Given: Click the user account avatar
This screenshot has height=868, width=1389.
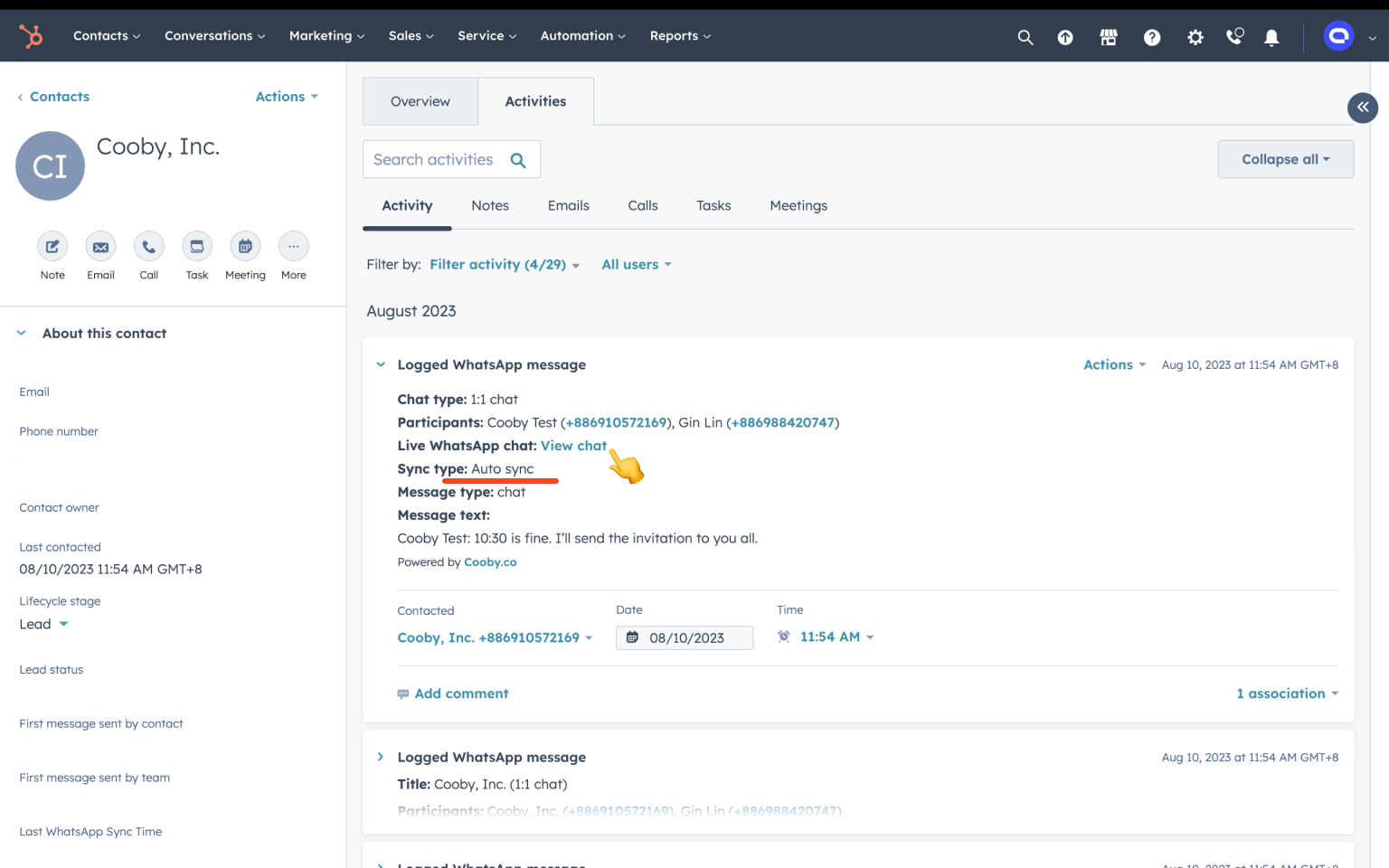Looking at the screenshot, I should 1338,36.
